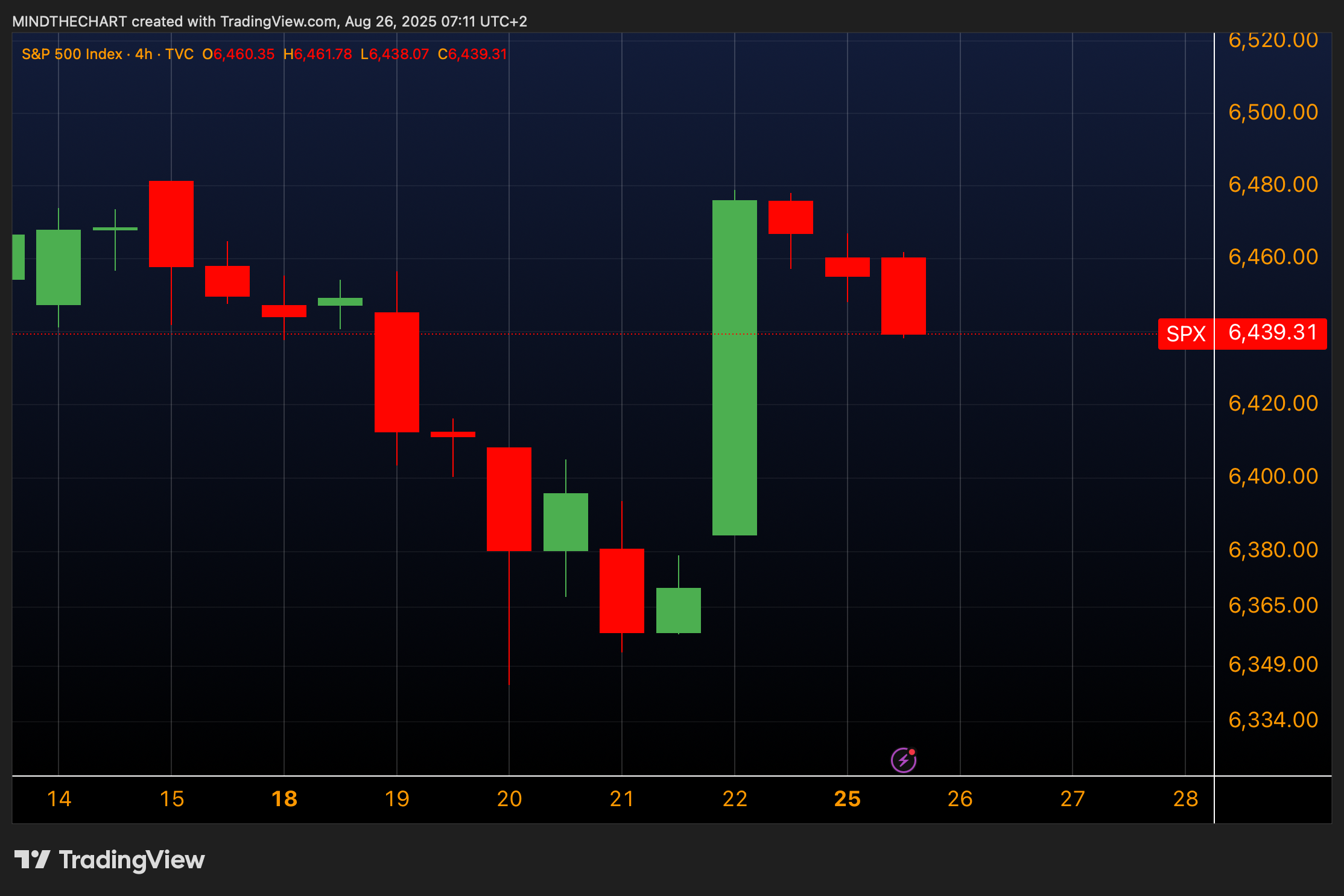Click the 6,439.31 current price tag
This screenshot has width=1344, height=896.
click(x=1272, y=333)
